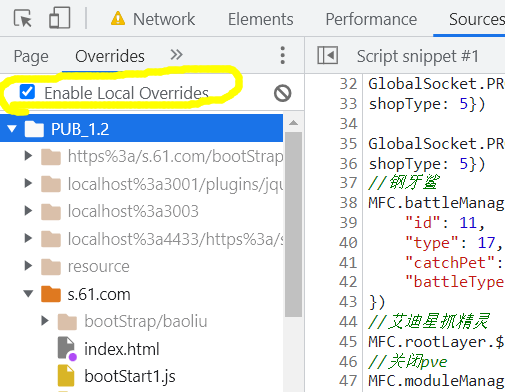
Task: Expand the localhost%3a4433 folder arrow
Action: [x=29, y=238]
